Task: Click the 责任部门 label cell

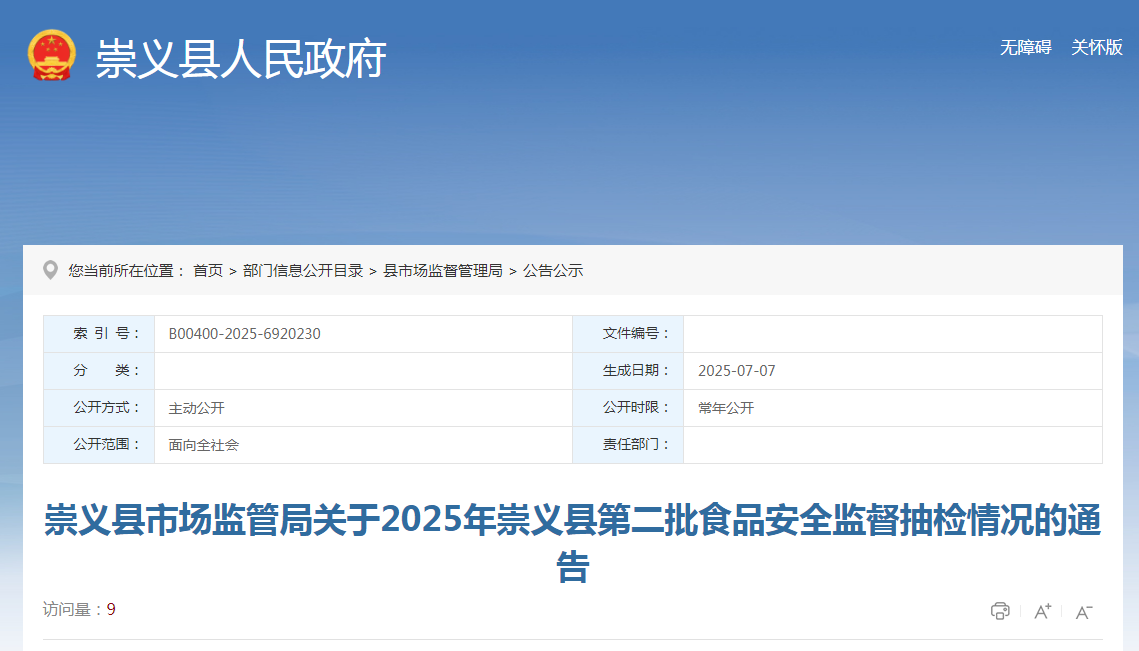Action: pos(628,445)
